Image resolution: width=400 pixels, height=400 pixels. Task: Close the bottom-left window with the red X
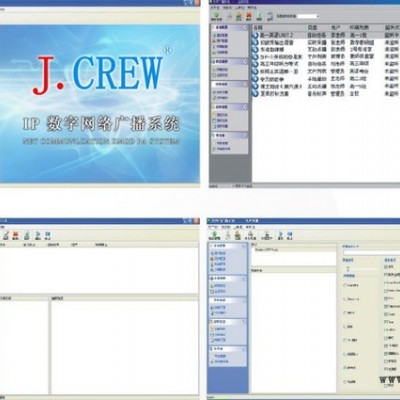pyautogui.click(x=197, y=221)
